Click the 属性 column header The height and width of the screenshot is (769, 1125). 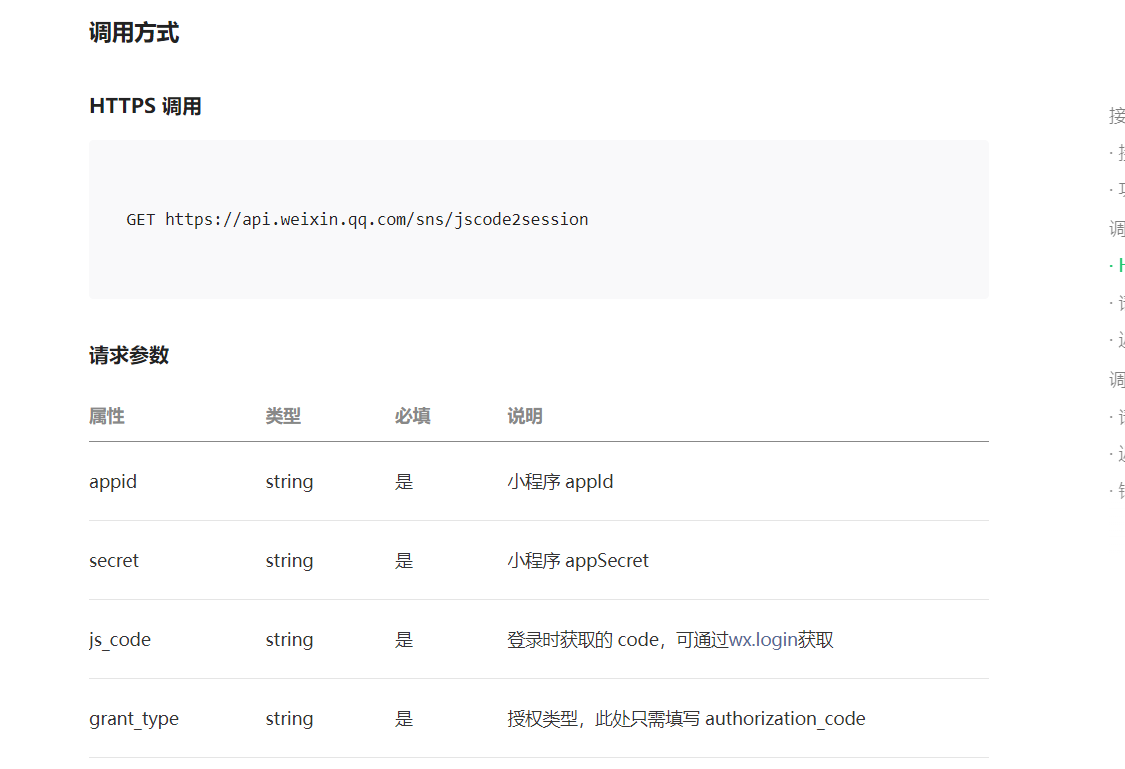pyautogui.click(x=107, y=416)
